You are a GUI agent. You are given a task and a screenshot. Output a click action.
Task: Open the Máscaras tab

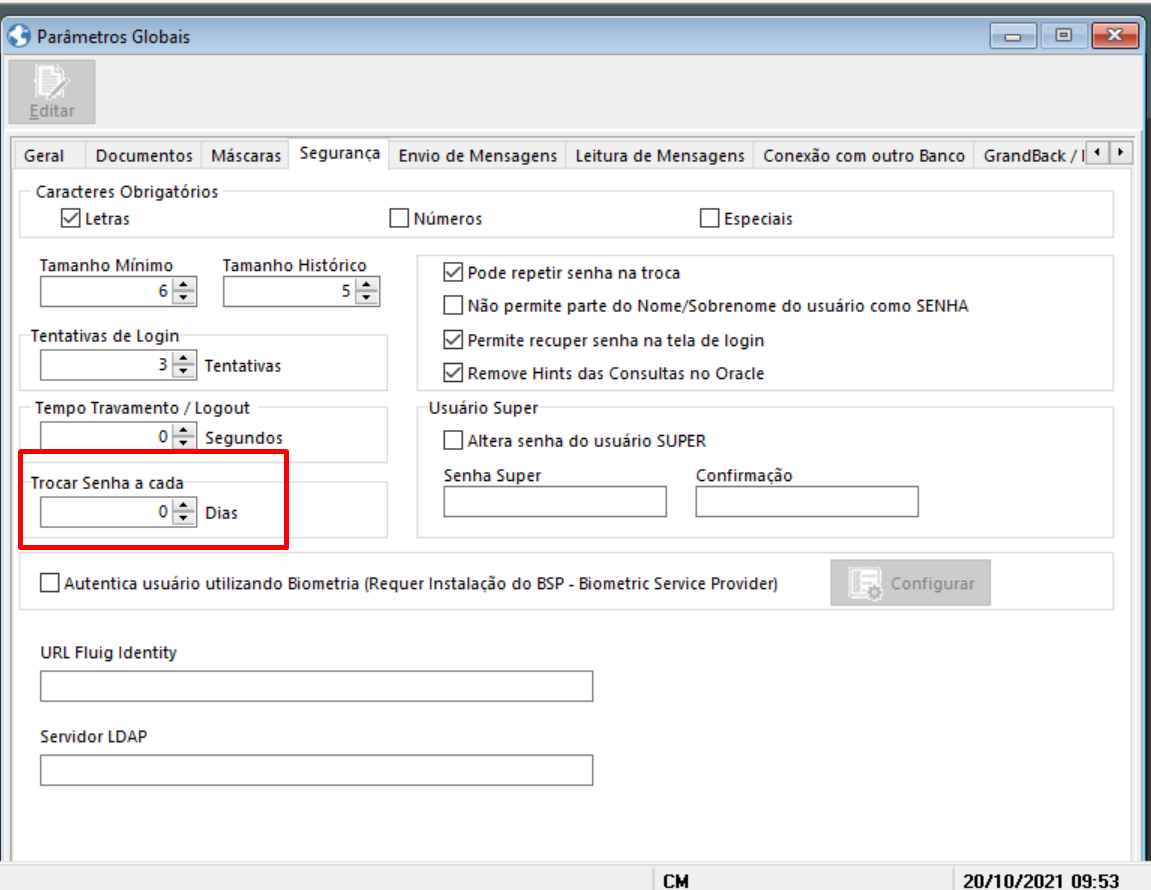pyautogui.click(x=246, y=156)
